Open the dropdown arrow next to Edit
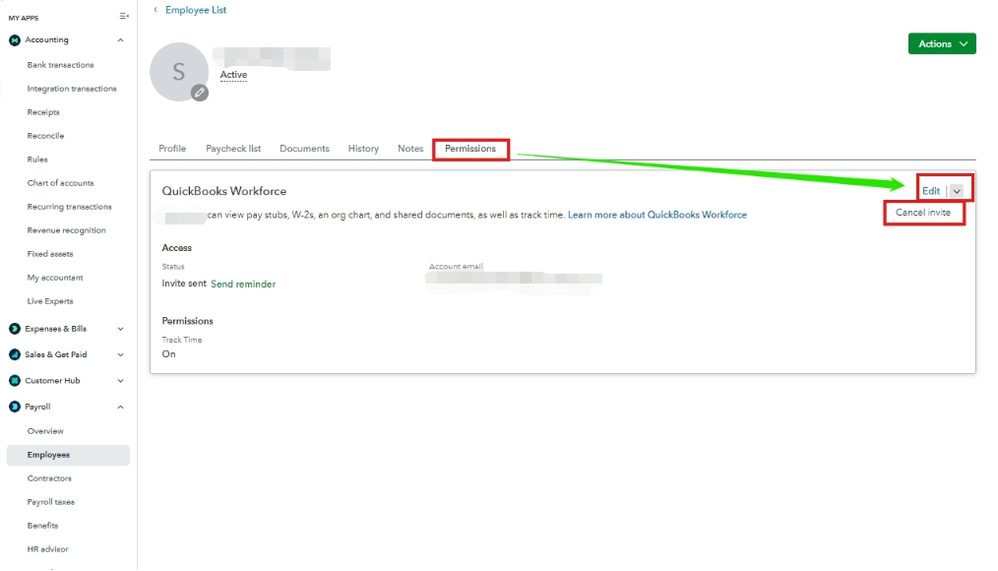The height and width of the screenshot is (571, 998). tap(957, 191)
